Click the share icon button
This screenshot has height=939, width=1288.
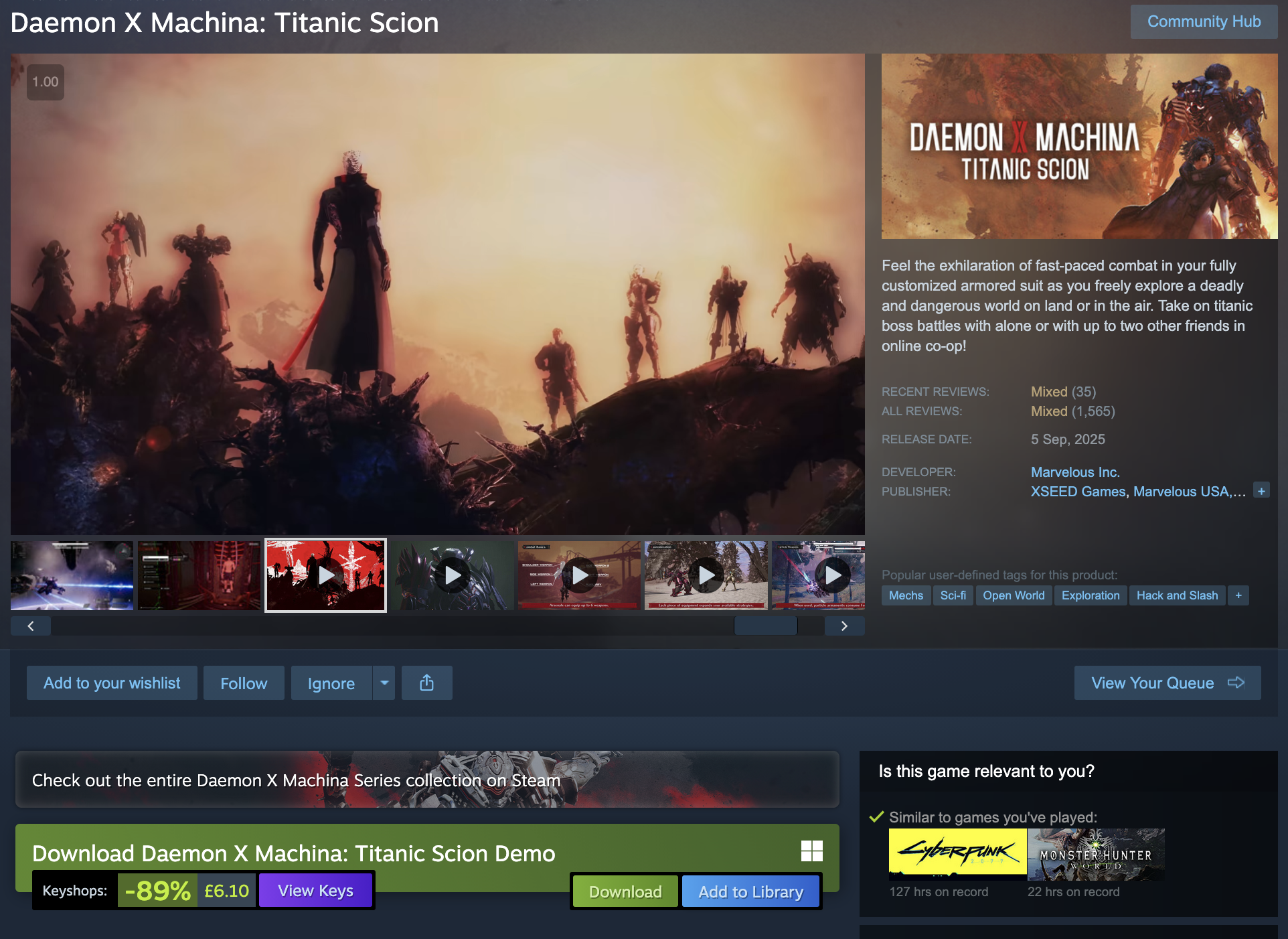pos(426,683)
